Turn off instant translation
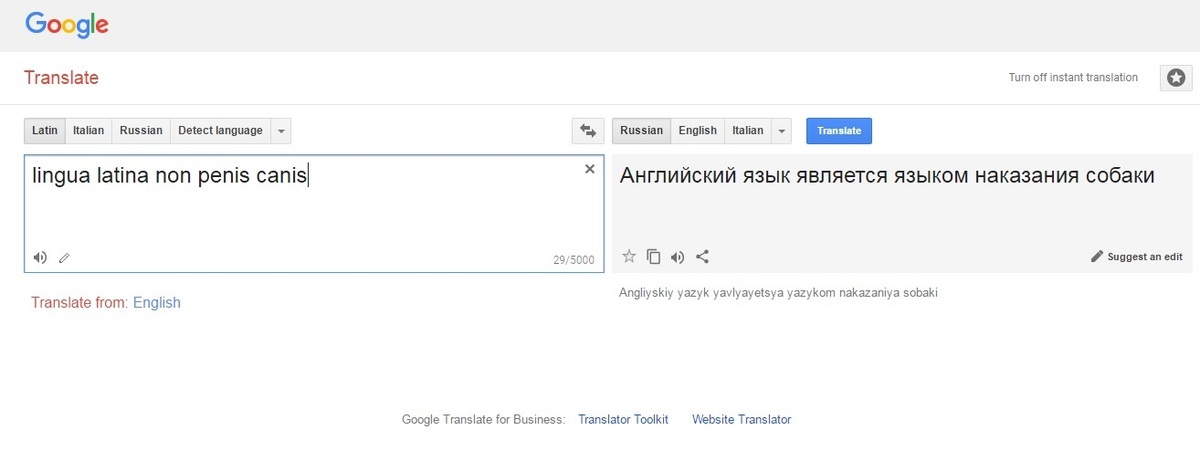1200x451 pixels. click(x=1073, y=78)
